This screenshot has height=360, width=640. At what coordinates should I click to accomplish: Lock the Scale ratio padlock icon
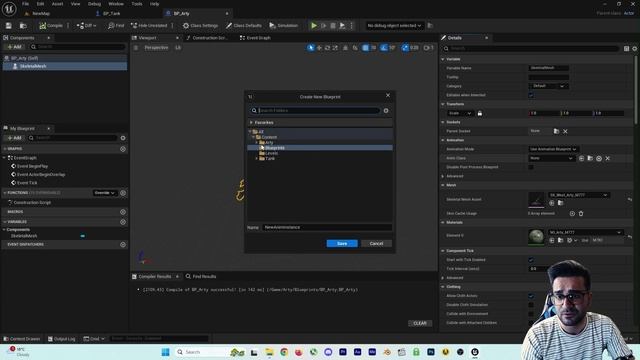[480, 113]
